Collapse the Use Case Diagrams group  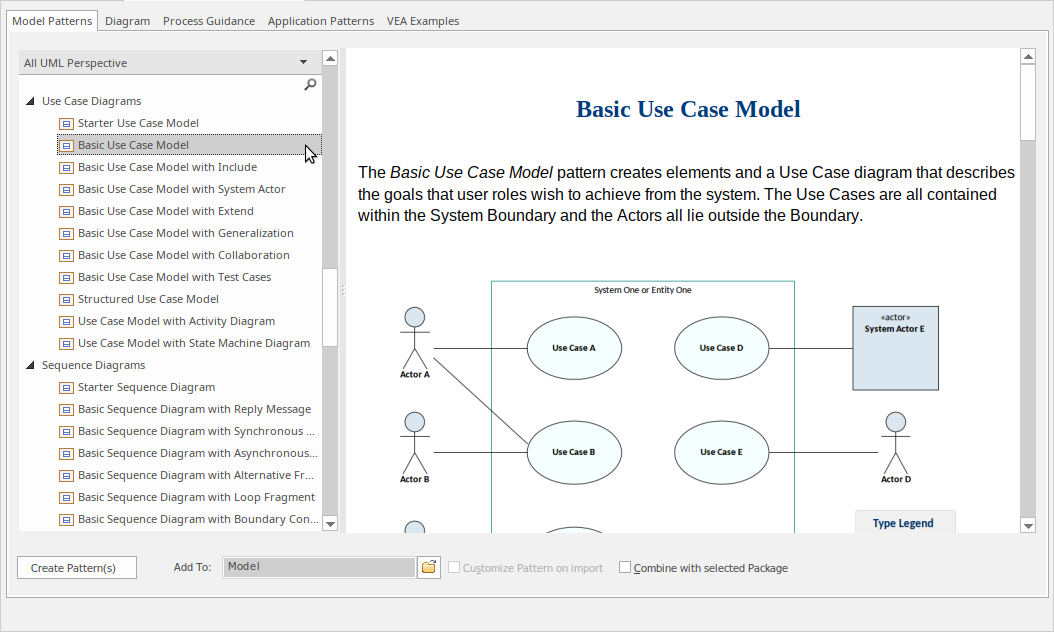29,101
